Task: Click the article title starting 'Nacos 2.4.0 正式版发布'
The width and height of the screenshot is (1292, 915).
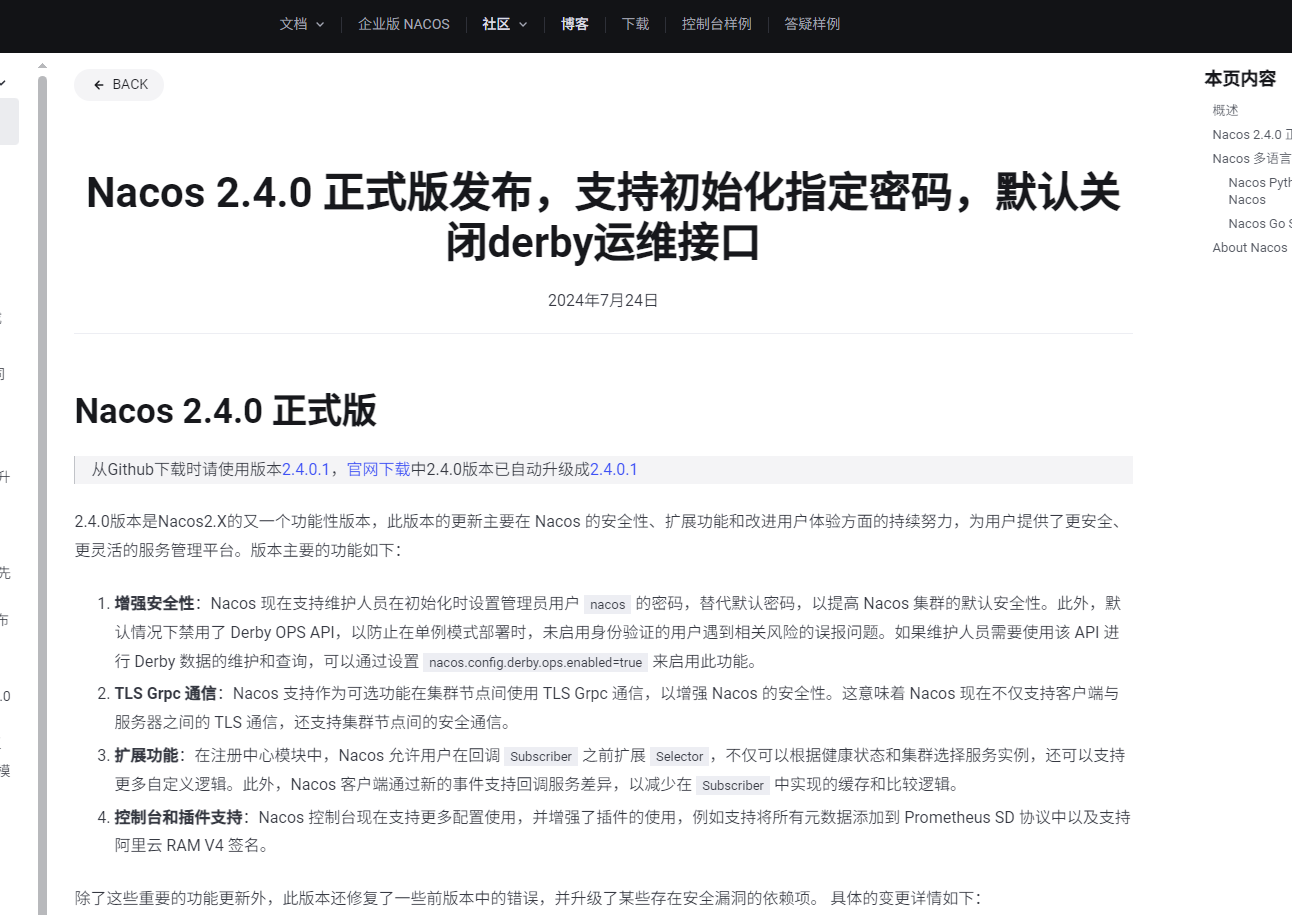Action: click(x=603, y=217)
